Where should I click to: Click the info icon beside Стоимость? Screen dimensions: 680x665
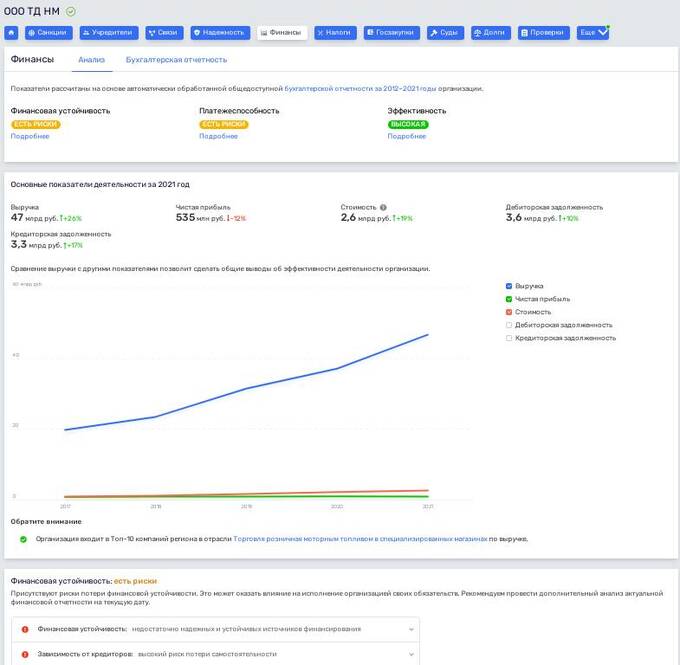click(x=383, y=207)
